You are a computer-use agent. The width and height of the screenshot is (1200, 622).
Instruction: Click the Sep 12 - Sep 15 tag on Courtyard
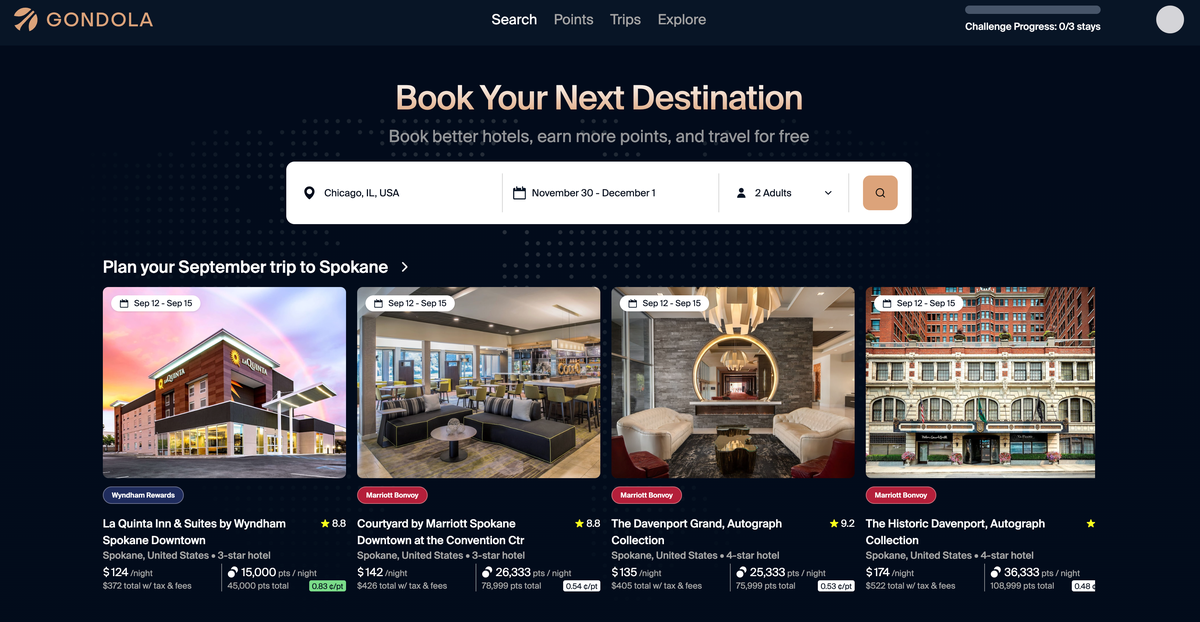(x=410, y=303)
